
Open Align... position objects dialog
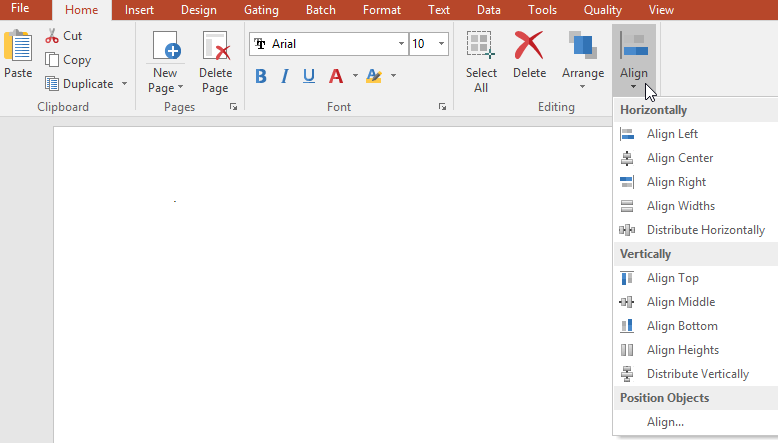pyautogui.click(x=665, y=422)
